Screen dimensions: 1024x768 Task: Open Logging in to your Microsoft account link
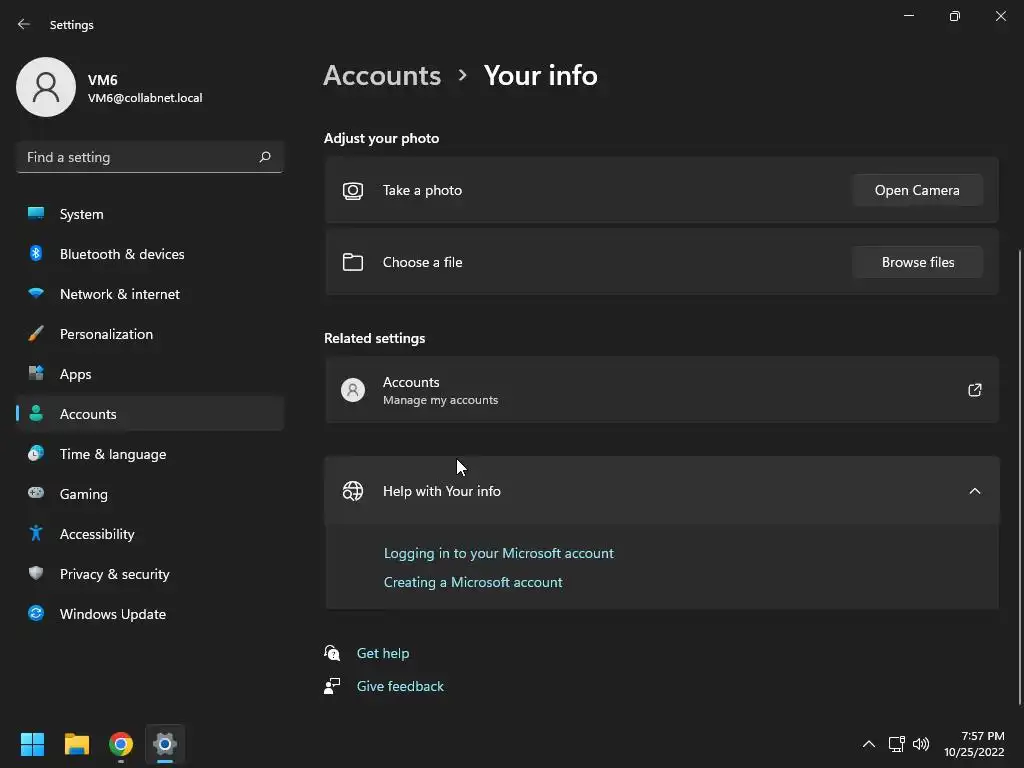[x=499, y=553]
